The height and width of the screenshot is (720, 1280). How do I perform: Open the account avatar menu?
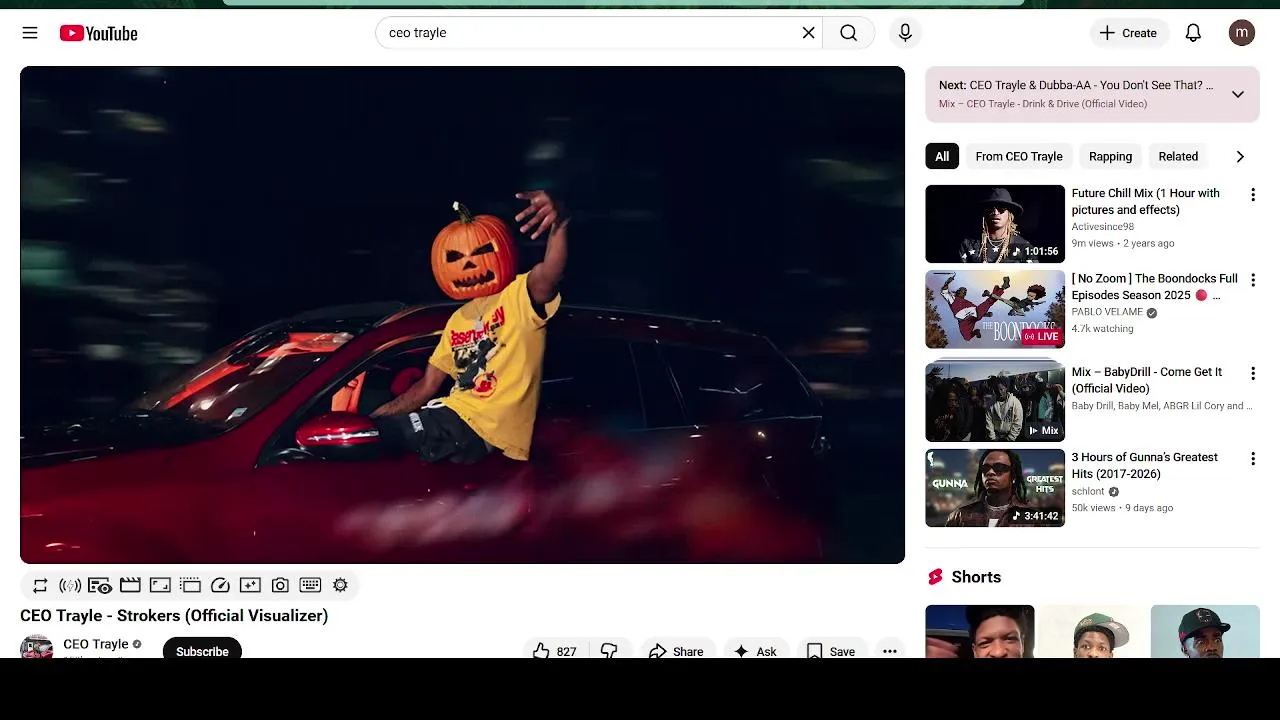tap(1241, 33)
